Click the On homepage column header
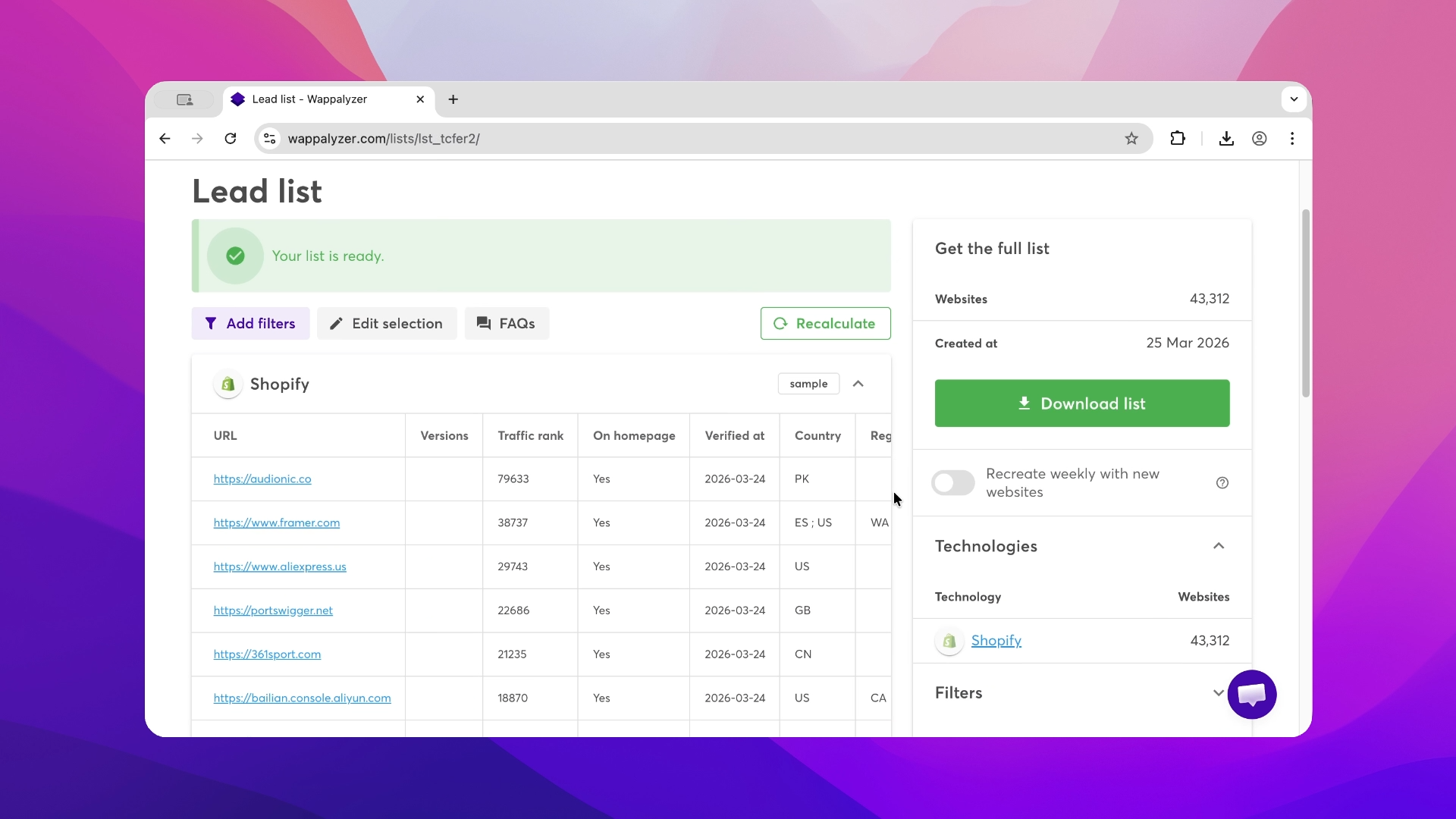 coord(634,436)
